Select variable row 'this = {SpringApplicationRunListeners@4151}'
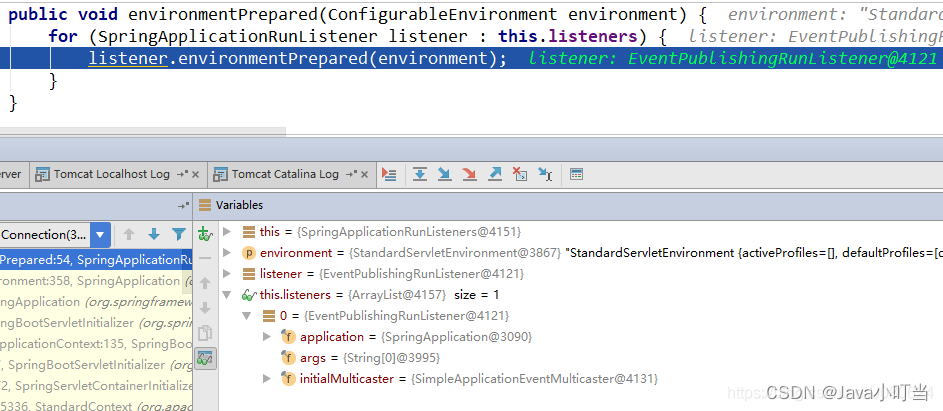This screenshot has height=411, width=943. click(x=581, y=232)
